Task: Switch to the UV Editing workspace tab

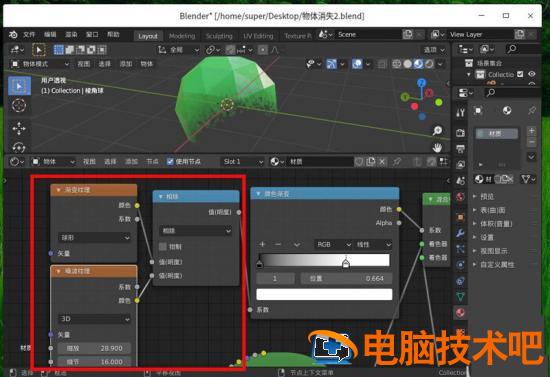Action: (258, 36)
